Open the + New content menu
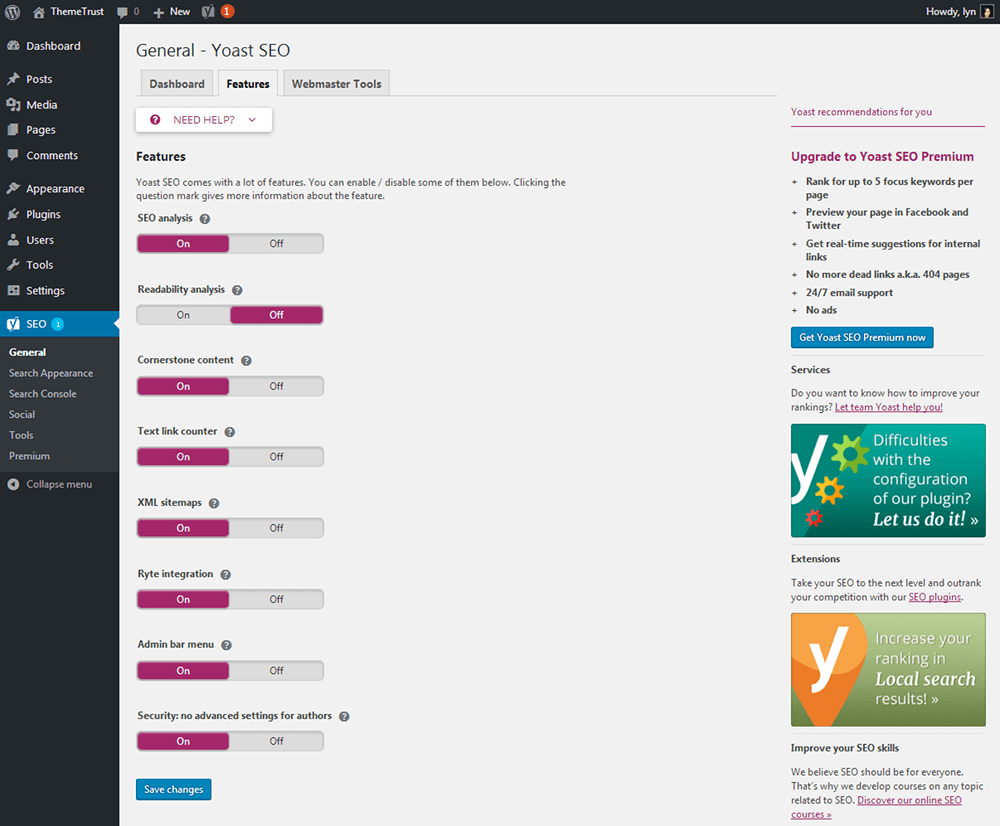The image size is (1000, 826). pyautogui.click(x=171, y=12)
